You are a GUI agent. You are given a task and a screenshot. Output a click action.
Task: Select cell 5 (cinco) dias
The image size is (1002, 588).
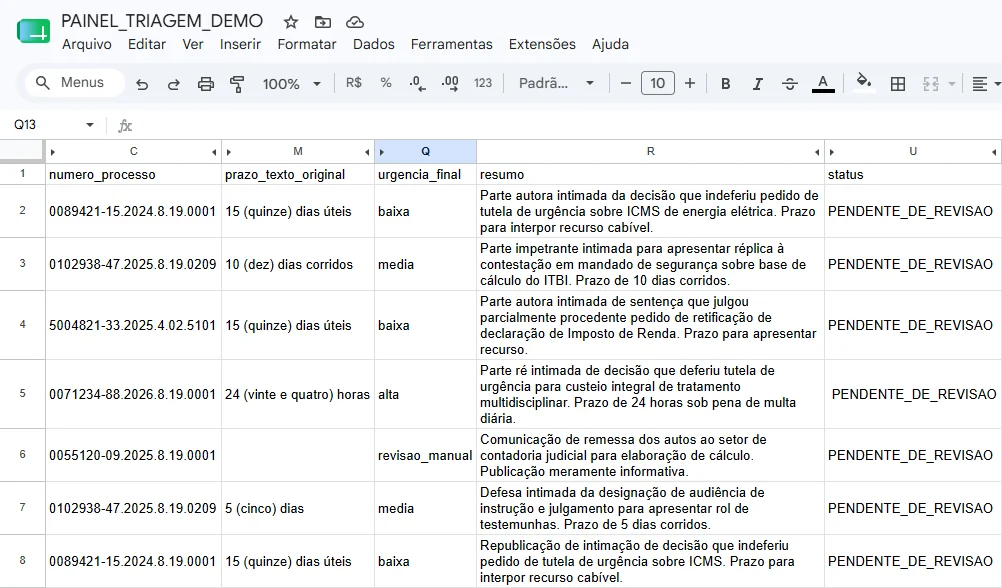click(298, 508)
